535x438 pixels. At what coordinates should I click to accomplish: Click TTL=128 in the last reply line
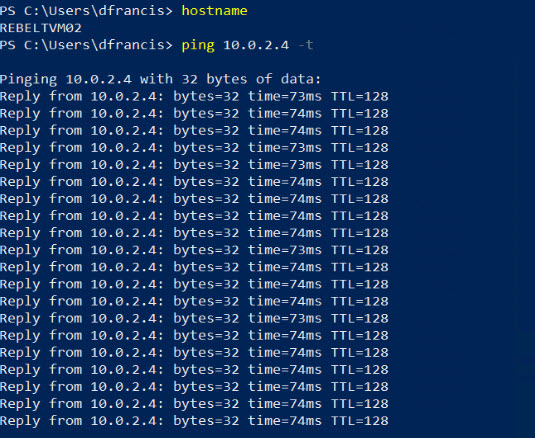point(360,421)
